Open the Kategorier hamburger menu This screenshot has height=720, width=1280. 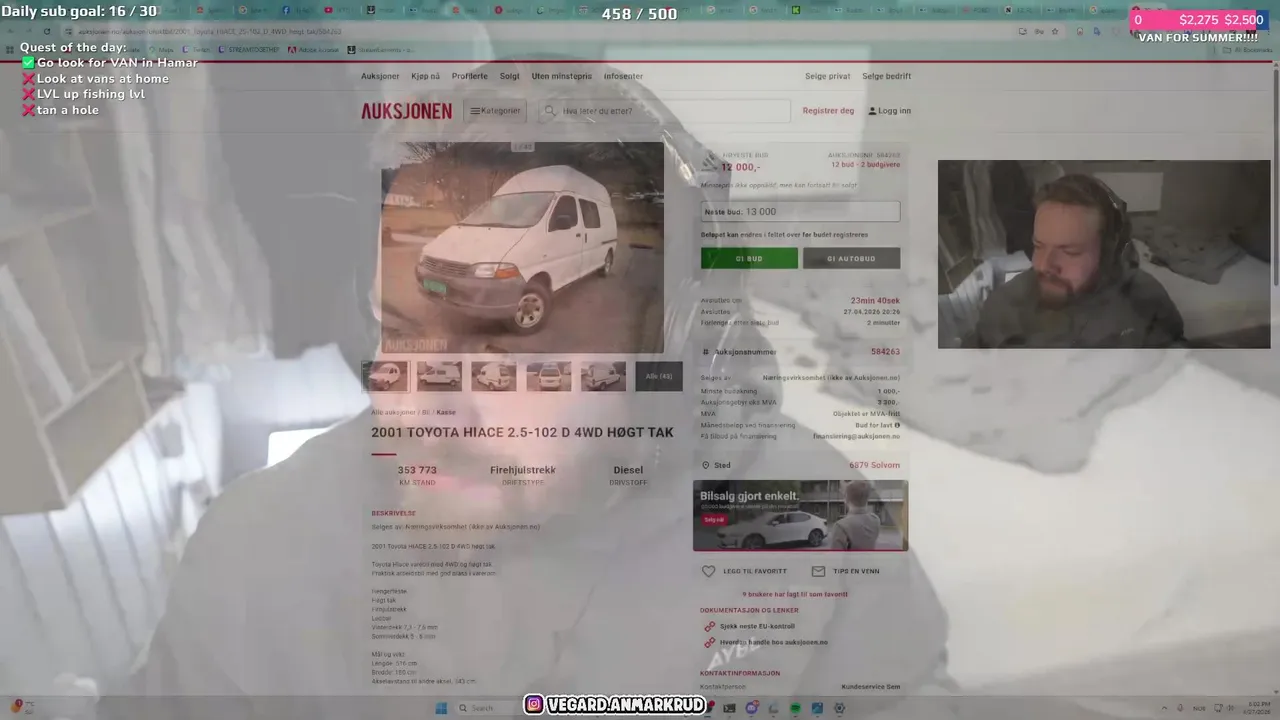tap(495, 111)
